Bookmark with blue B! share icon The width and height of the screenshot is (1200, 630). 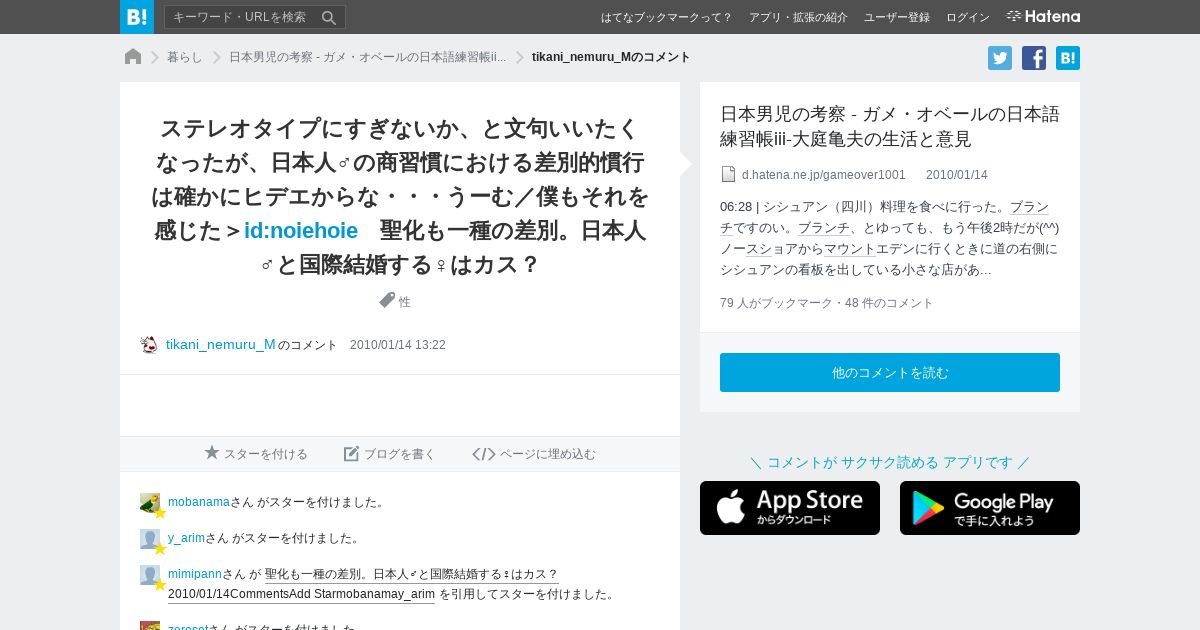[1068, 58]
